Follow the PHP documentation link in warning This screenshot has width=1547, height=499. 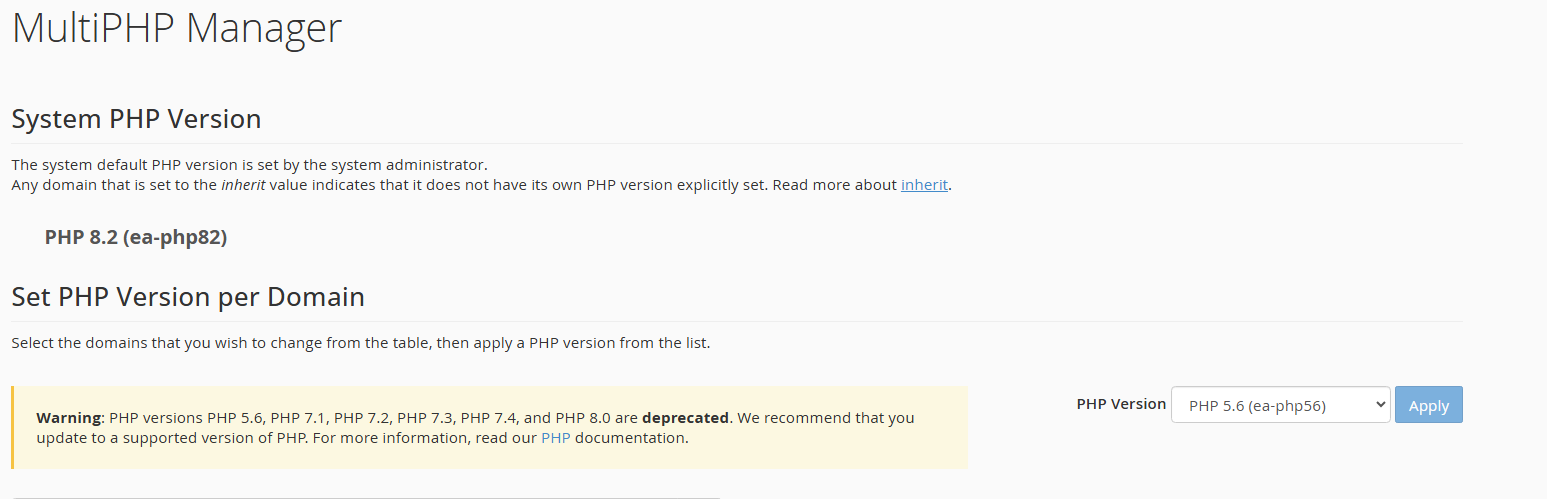pyautogui.click(x=555, y=438)
